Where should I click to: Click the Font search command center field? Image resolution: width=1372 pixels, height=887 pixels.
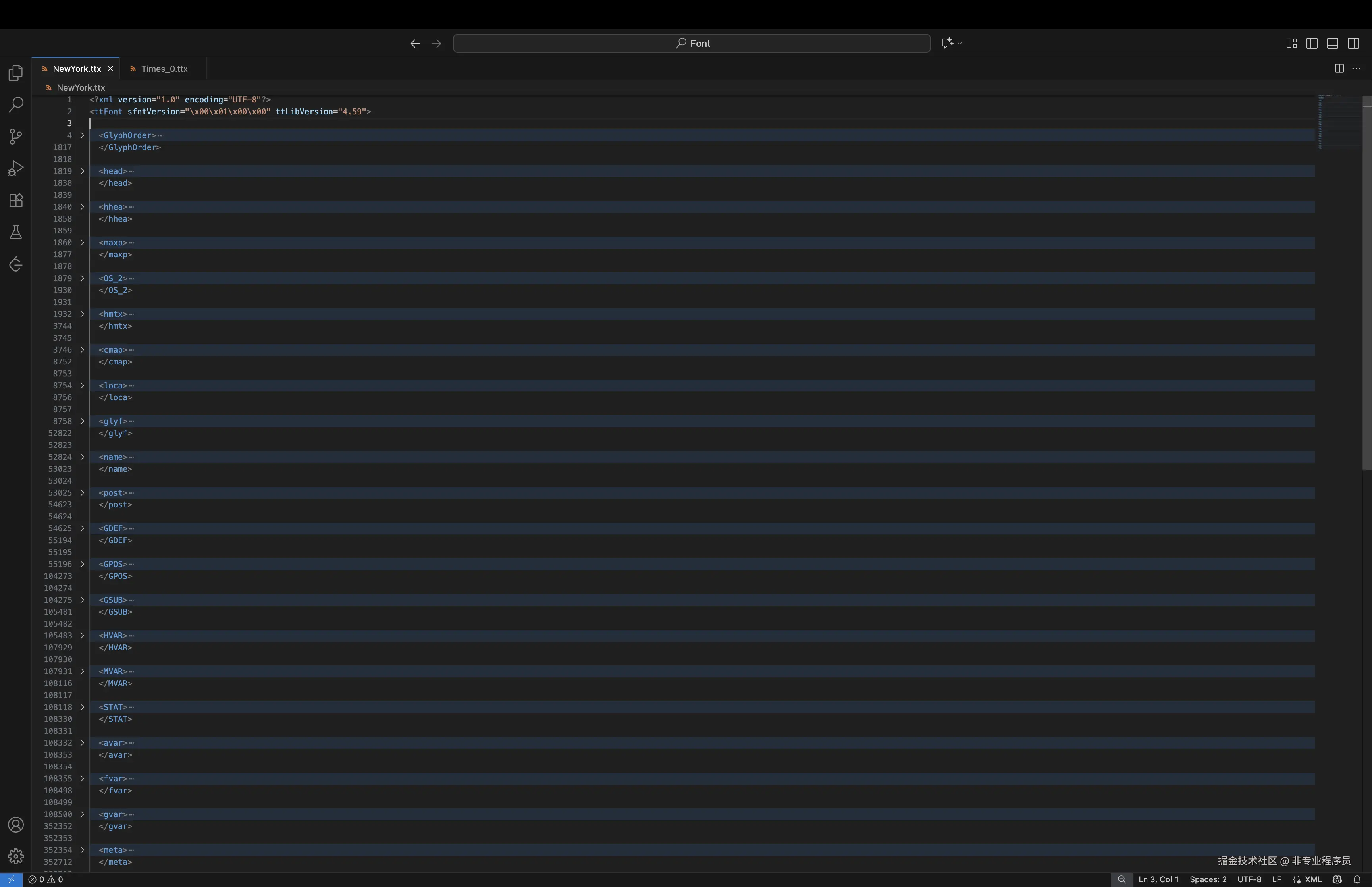(691, 43)
